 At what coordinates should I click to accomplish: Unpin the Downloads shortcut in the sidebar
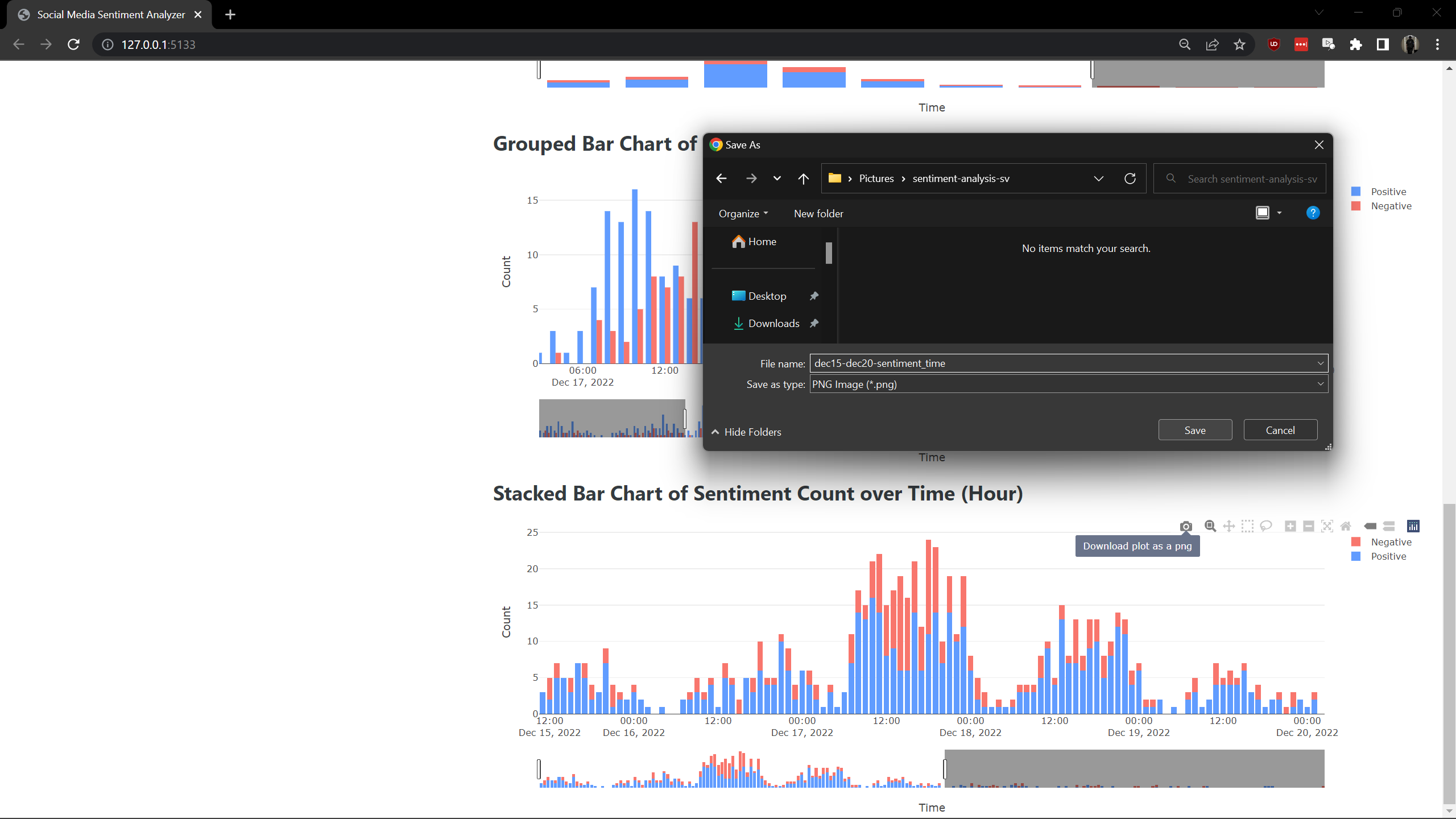pyautogui.click(x=814, y=323)
